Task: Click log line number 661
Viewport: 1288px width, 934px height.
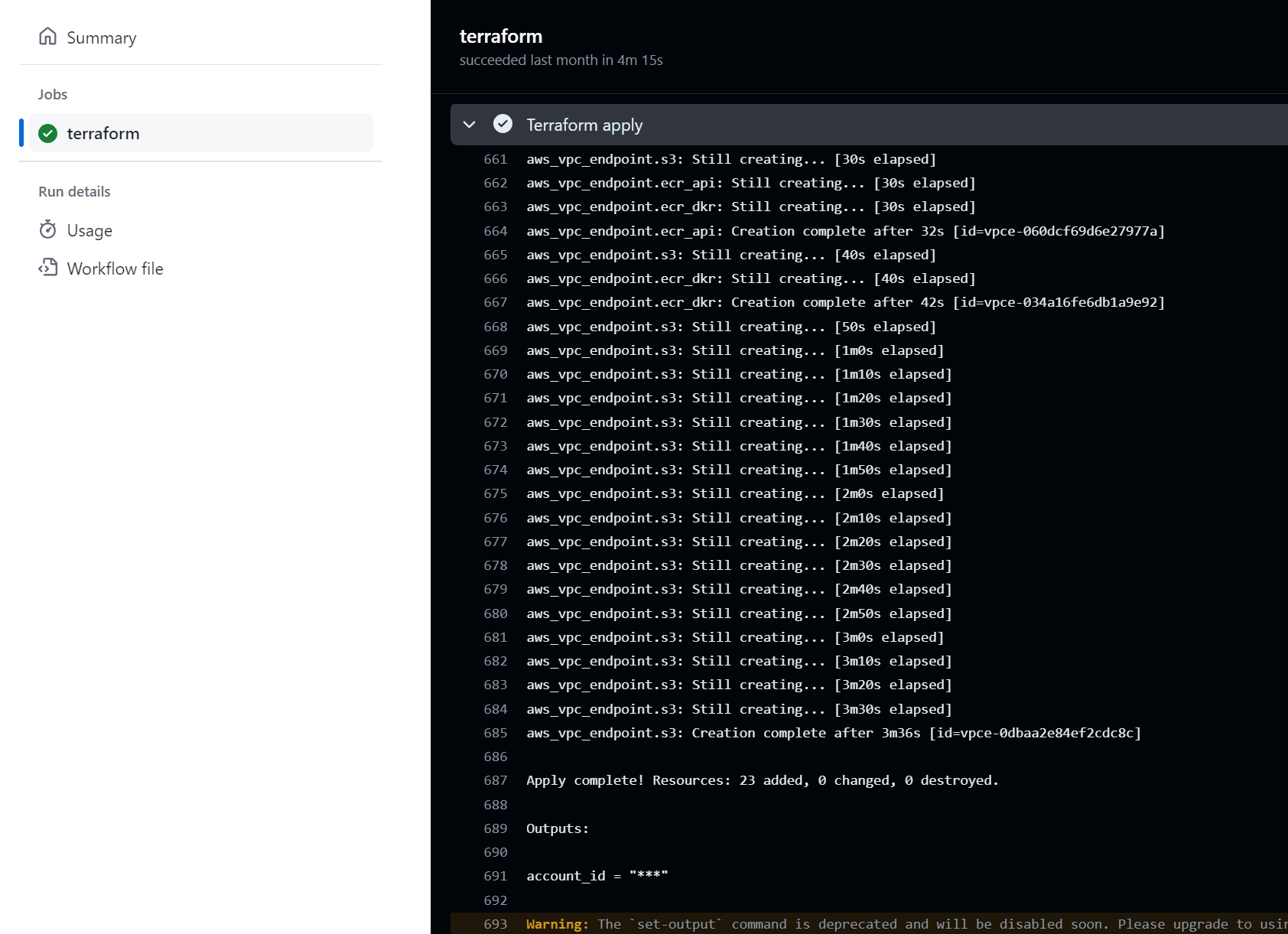Action: point(495,159)
